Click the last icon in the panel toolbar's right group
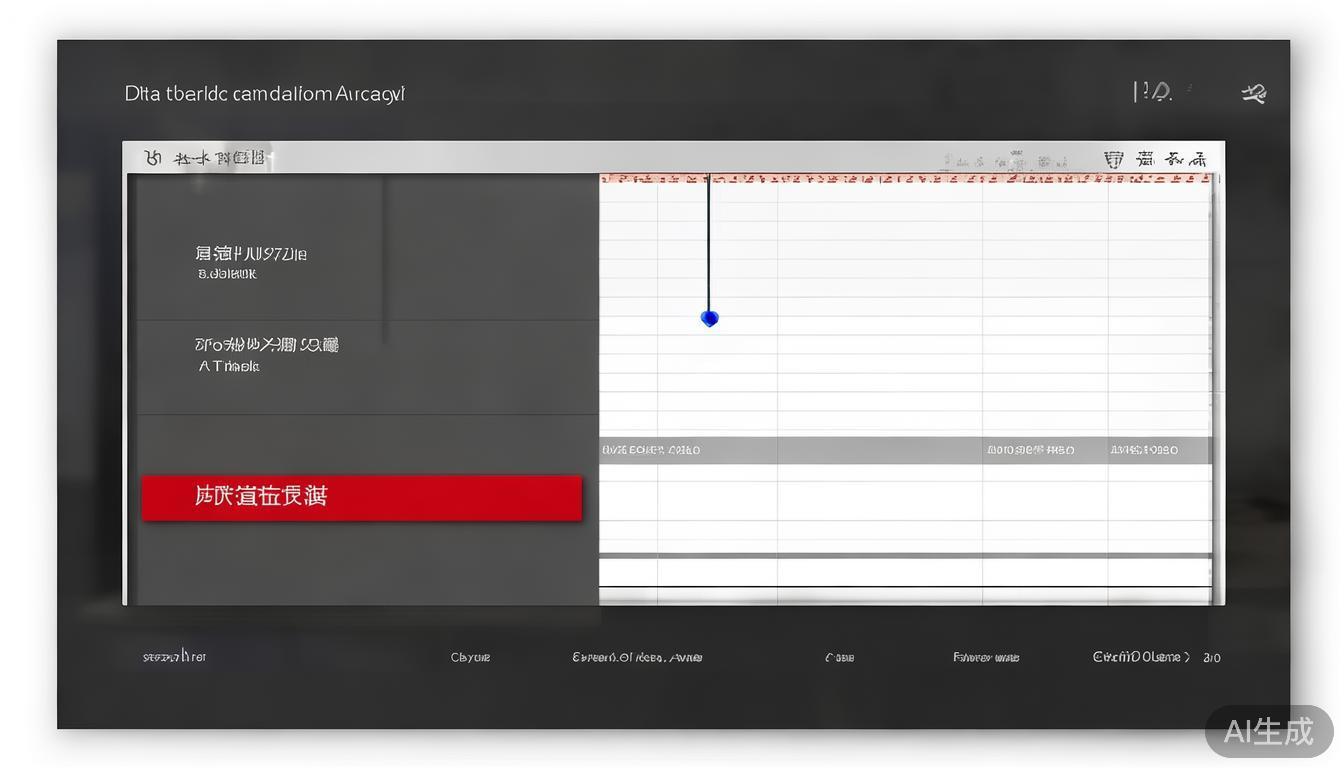Image resolution: width=1344 pixels, height=768 pixels. pyautogui.click(x=1186, y=159)
